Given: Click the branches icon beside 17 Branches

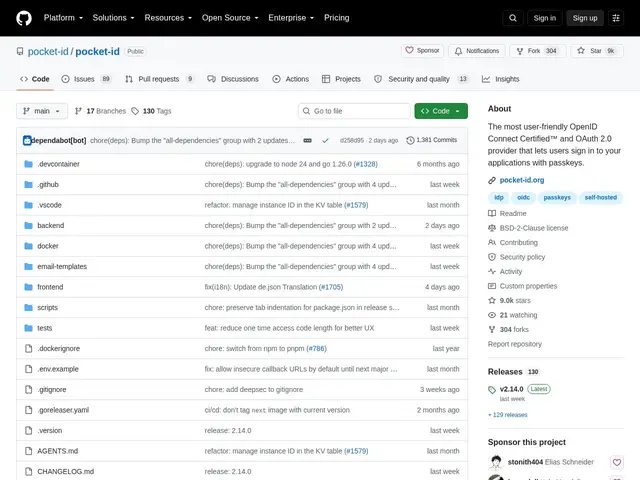Looking at the screenshot, I should tap(78, 111).
